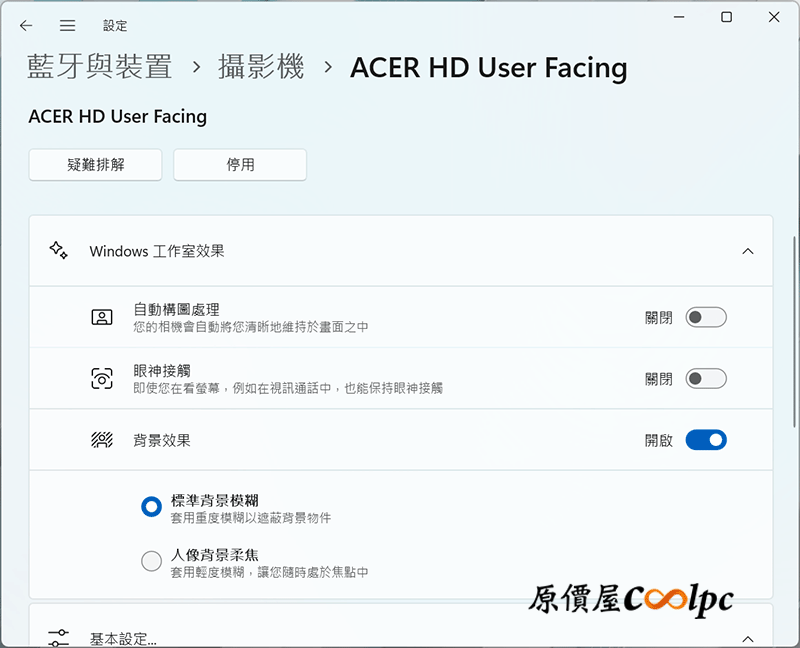Screen dimensions: 800x648
Task: Click the 自動構圖處理 person frame icon
Action: (102, 317)
